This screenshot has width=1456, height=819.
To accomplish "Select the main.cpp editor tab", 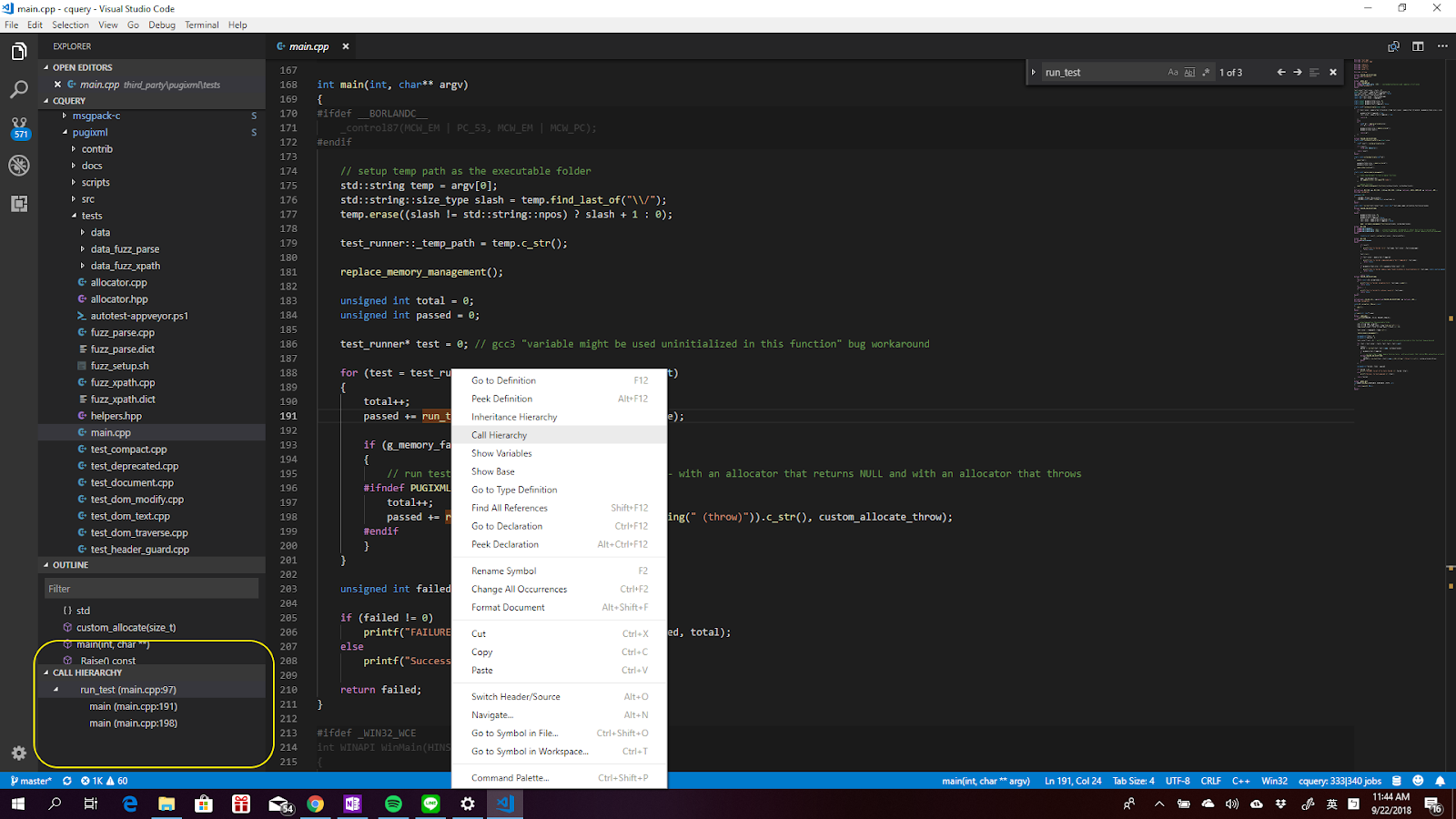I will click(x=308, y=45).
